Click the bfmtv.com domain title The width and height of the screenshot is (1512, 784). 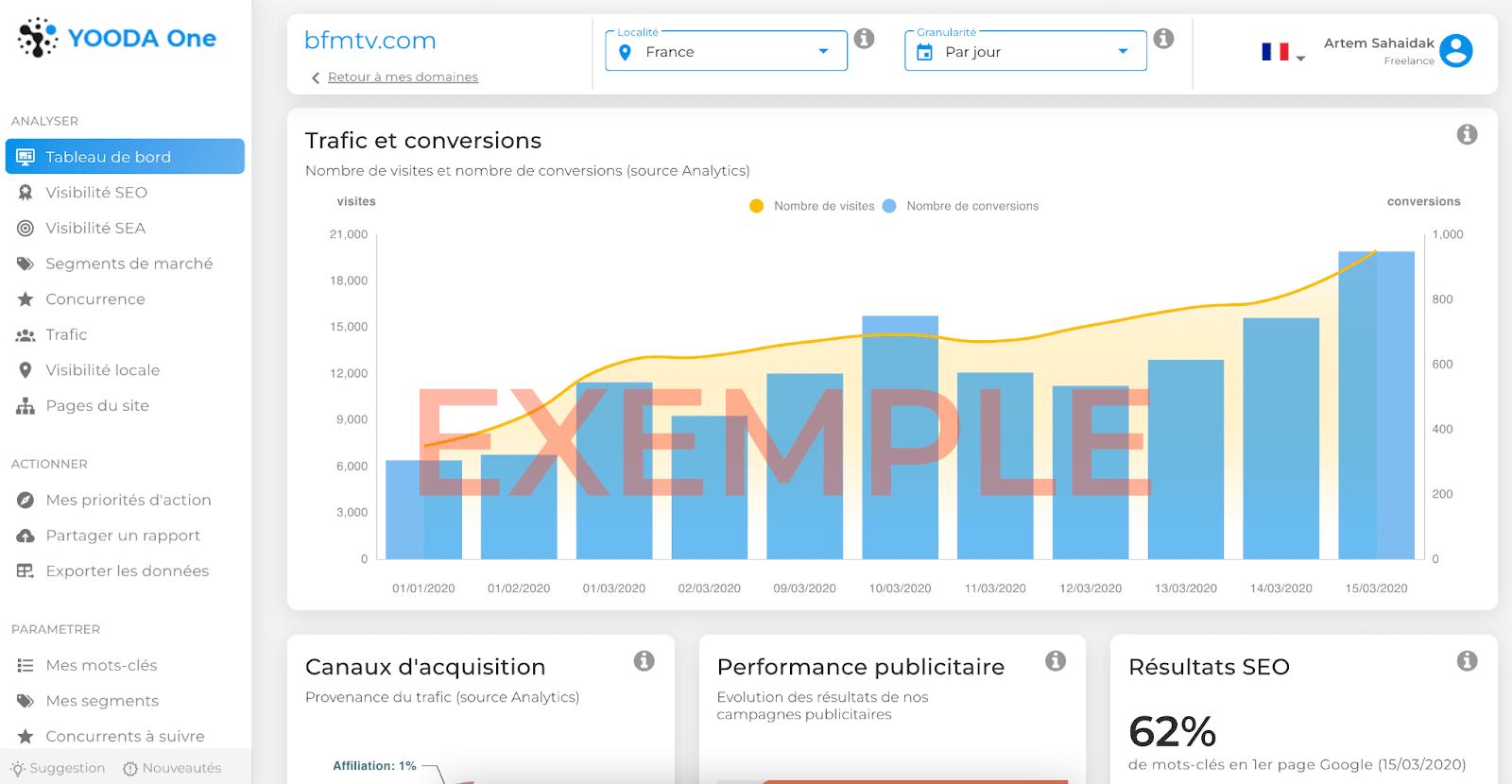coord(369,41)
